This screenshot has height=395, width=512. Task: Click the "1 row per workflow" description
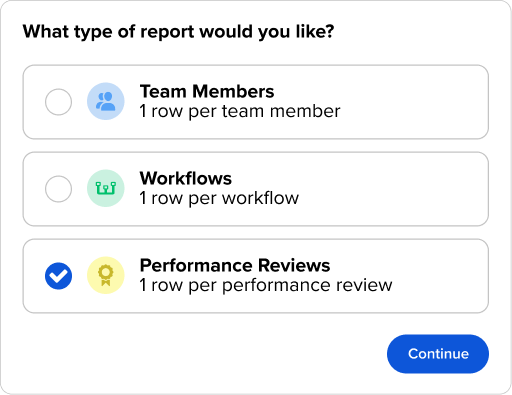(x=219, y=198)
